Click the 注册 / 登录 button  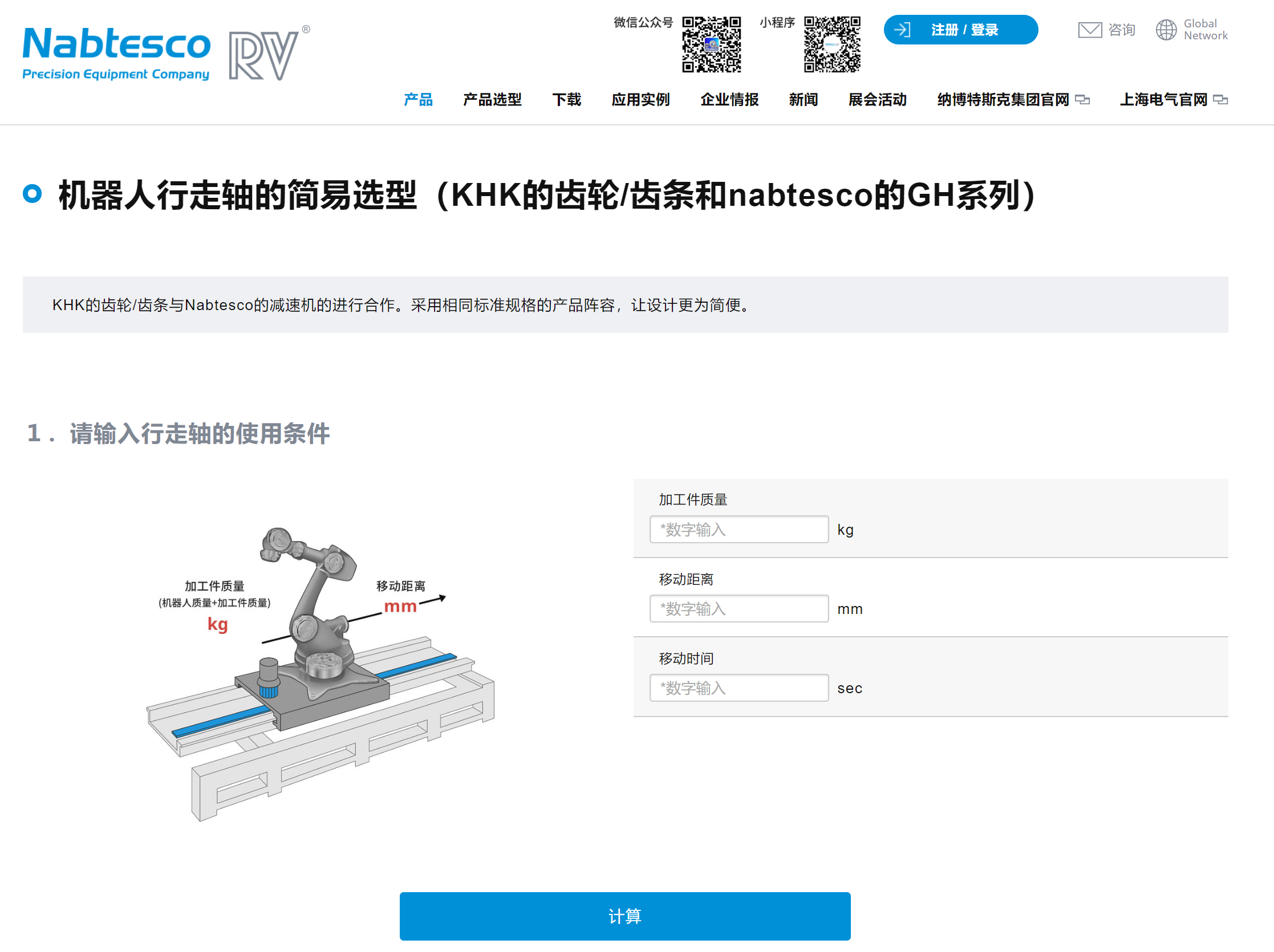pyautogui.click(x=964, y=30)
